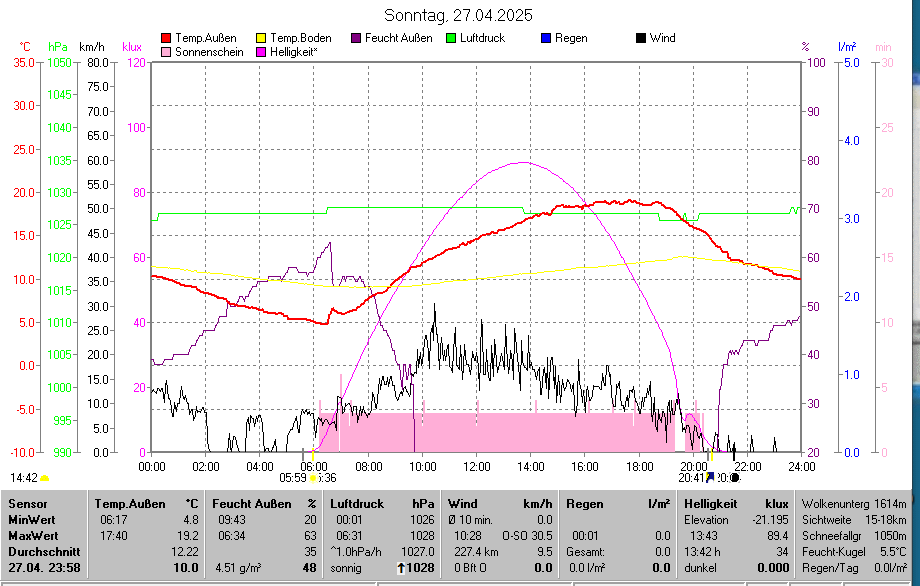This screenshot has width=920, height=586.
Task: Click the magenta Helligkeit legend swatch
Action: pyautogui.click(x=261, y=52)
